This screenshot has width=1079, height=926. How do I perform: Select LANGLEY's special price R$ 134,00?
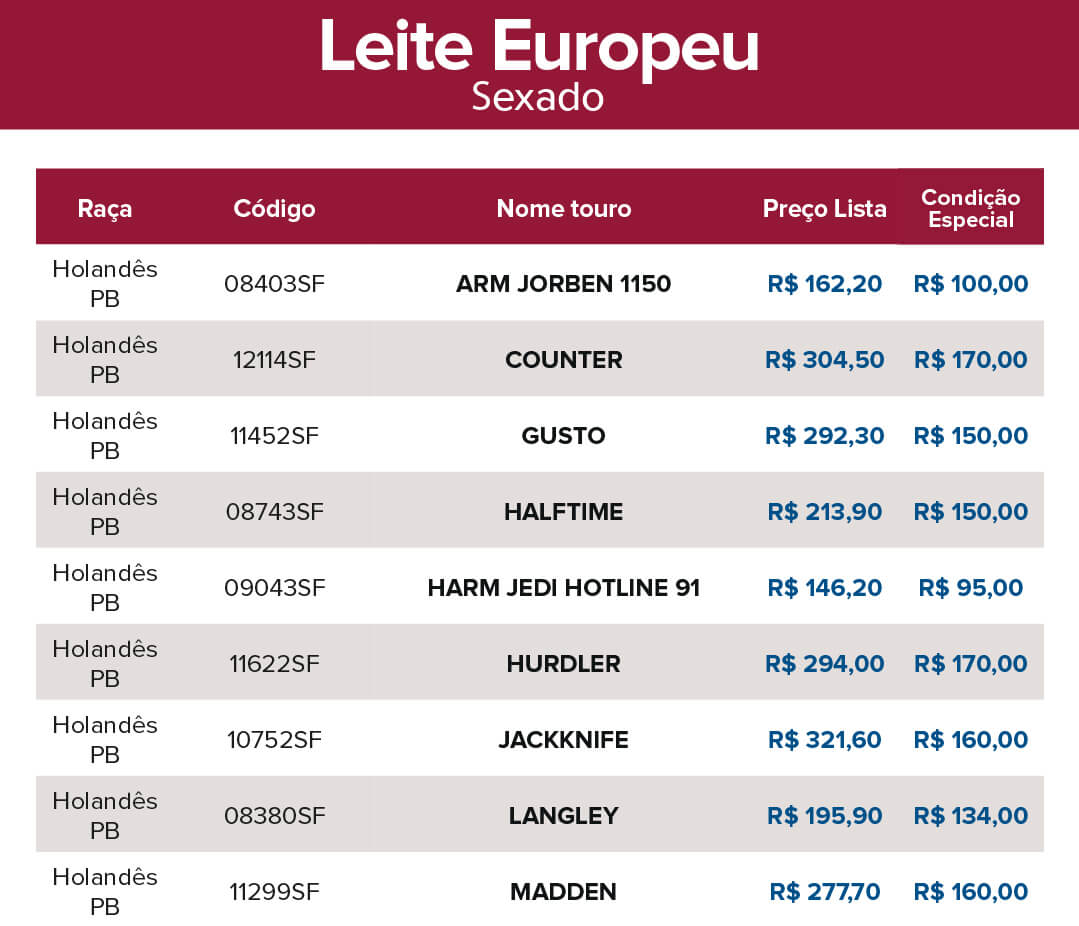click(970, 816)
